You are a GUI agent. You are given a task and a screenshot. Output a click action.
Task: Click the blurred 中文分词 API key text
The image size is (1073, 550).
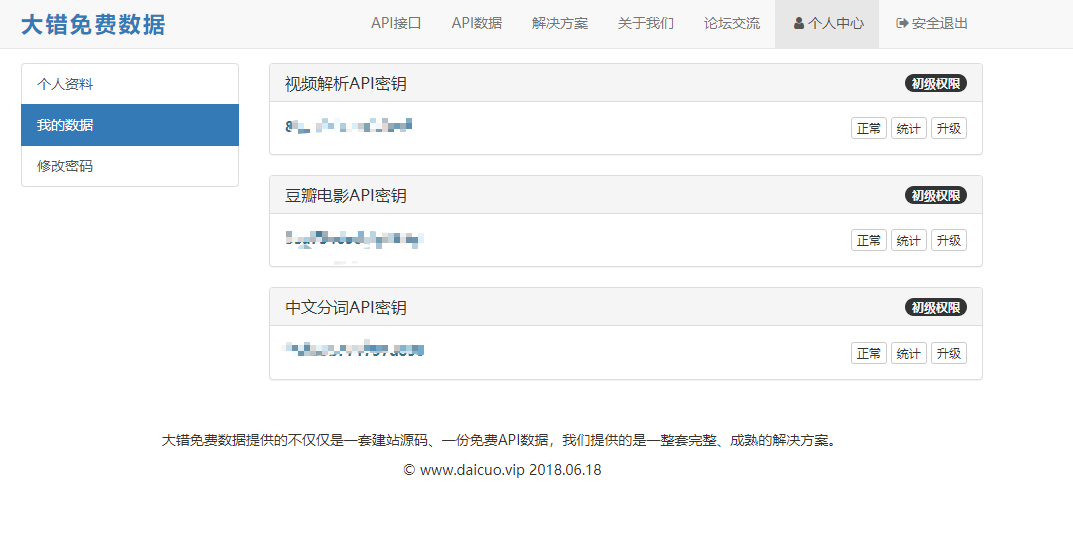(x=354, y=350)
